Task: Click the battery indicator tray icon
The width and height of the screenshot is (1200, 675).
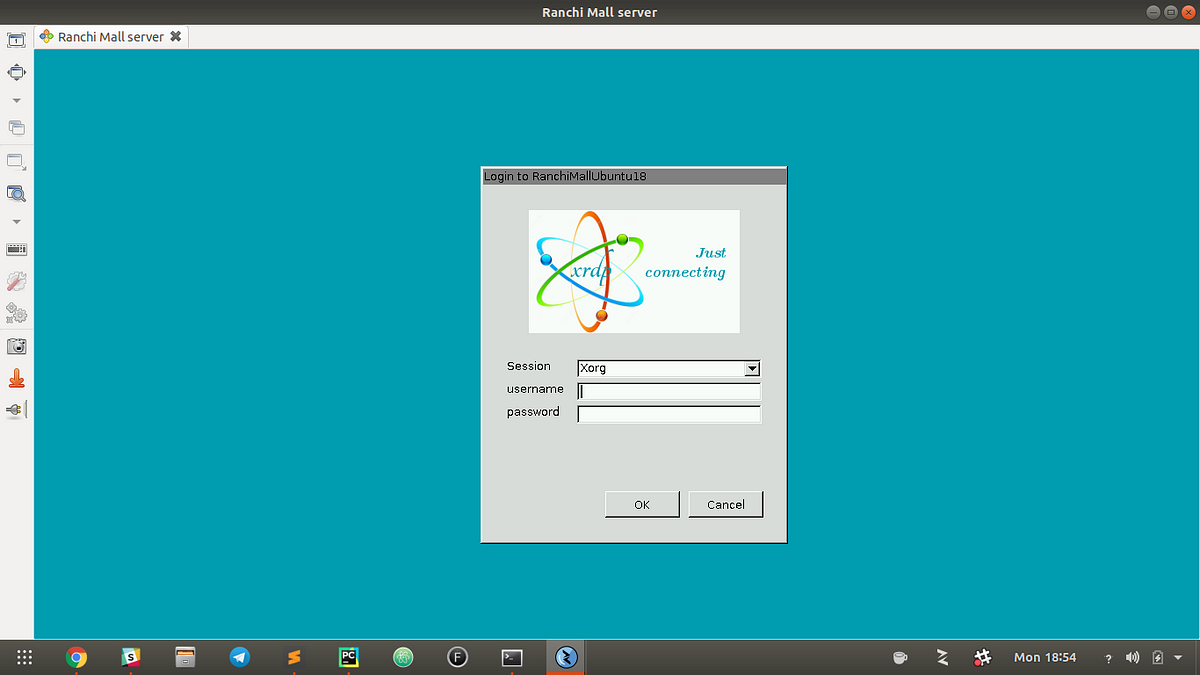Action: click(1158, 657)
